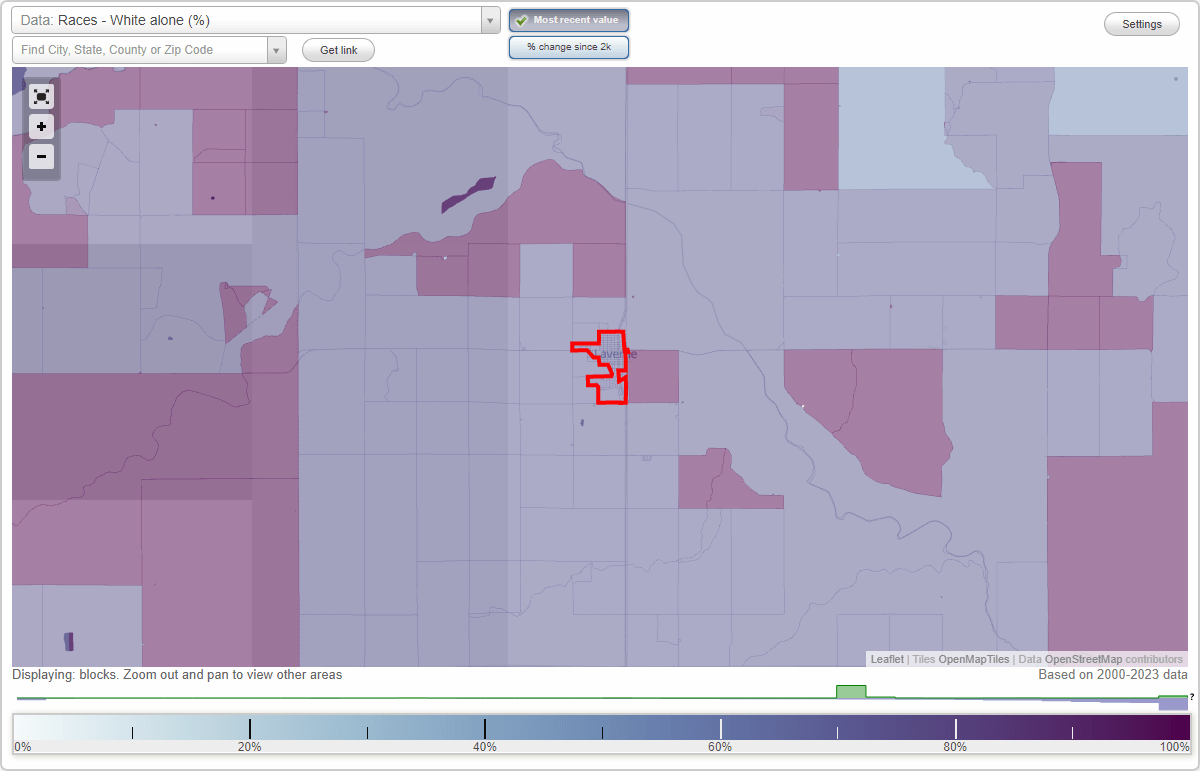Open the Data combo box showing White alone
This screenshot has width=1200, height=771.
(250, 19)
